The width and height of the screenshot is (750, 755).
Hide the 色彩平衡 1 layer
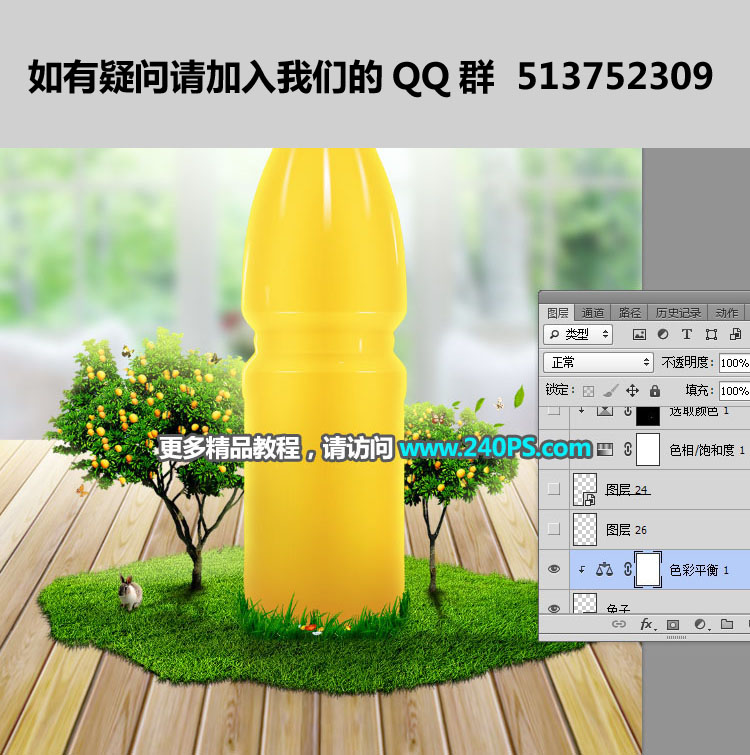(x=554, y=569)
